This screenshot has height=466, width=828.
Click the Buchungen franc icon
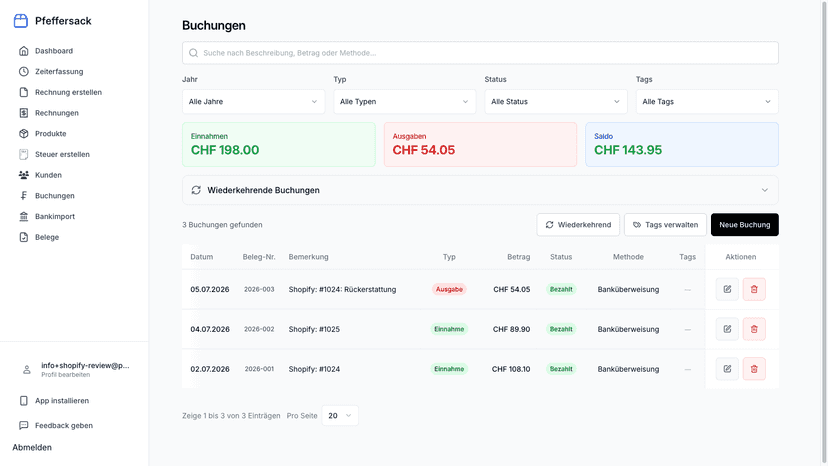pyautogui.click(x=24, y=195)
